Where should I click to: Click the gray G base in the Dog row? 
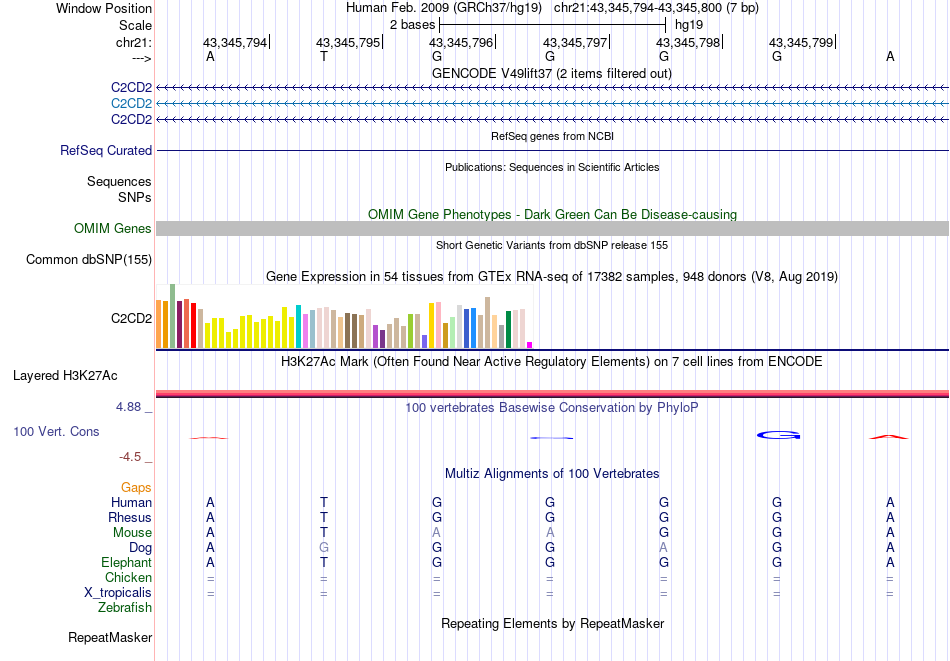pyautogui.click(x=324, y=547)
